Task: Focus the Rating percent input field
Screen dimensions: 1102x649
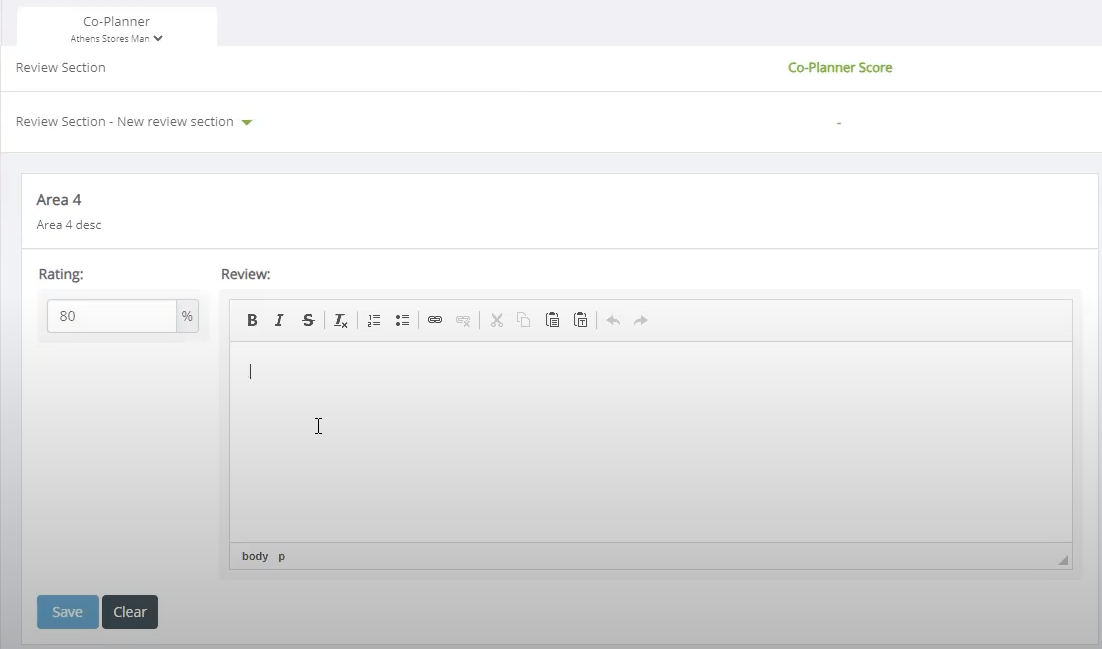Action: coord(112,316)
